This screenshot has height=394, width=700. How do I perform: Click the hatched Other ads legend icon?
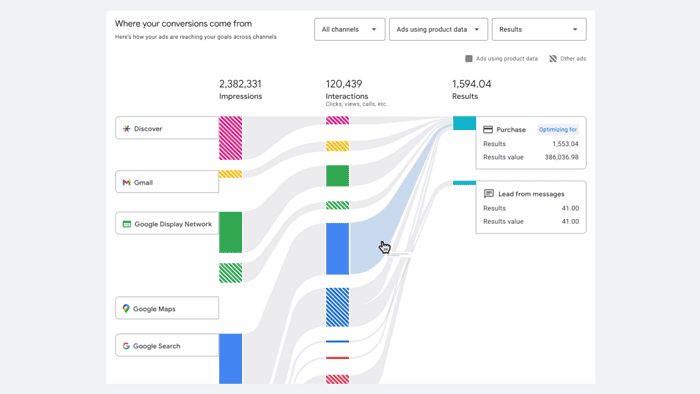[553, 58]
